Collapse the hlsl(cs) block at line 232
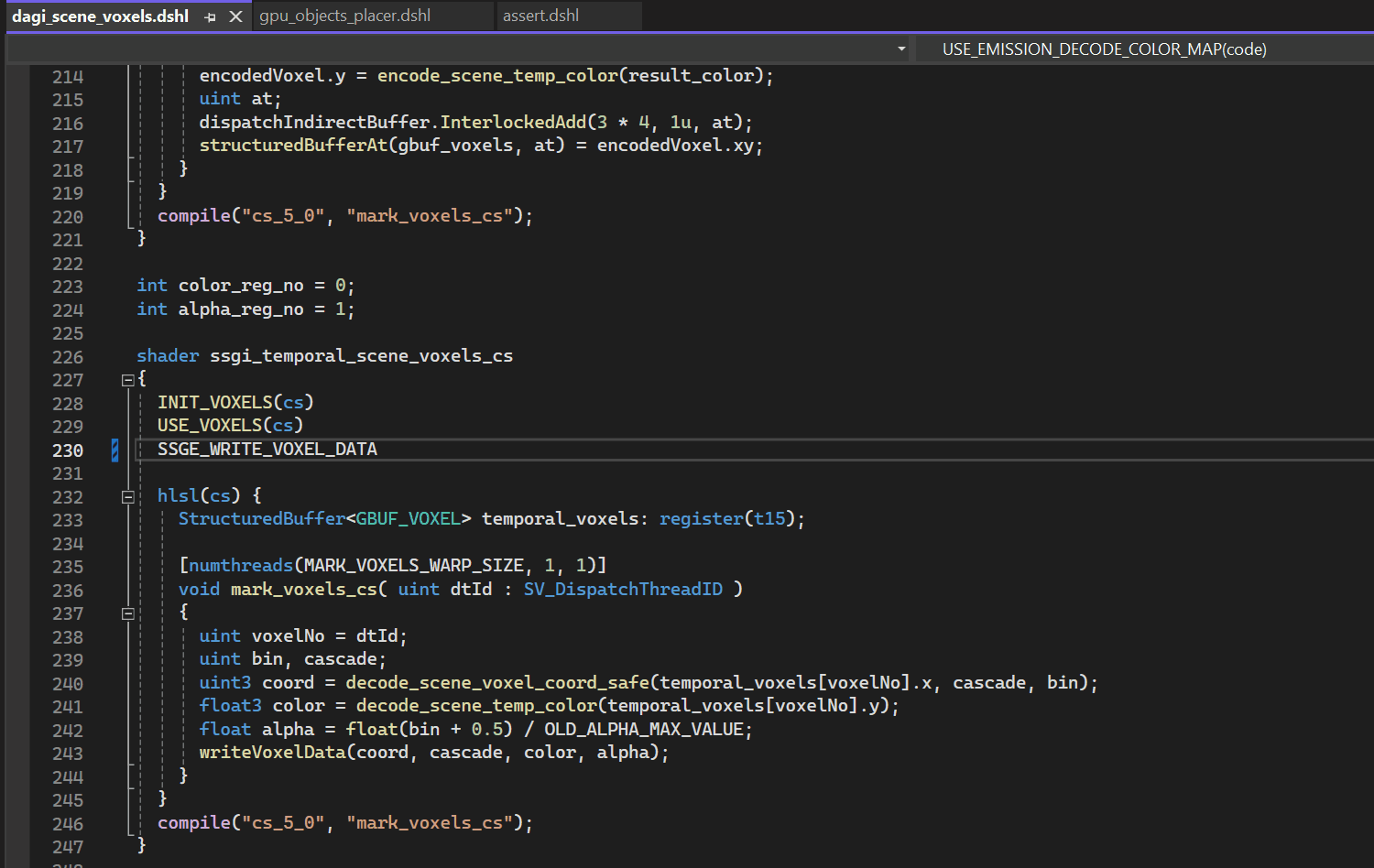Screen dimensions: 1374x868 128,496
